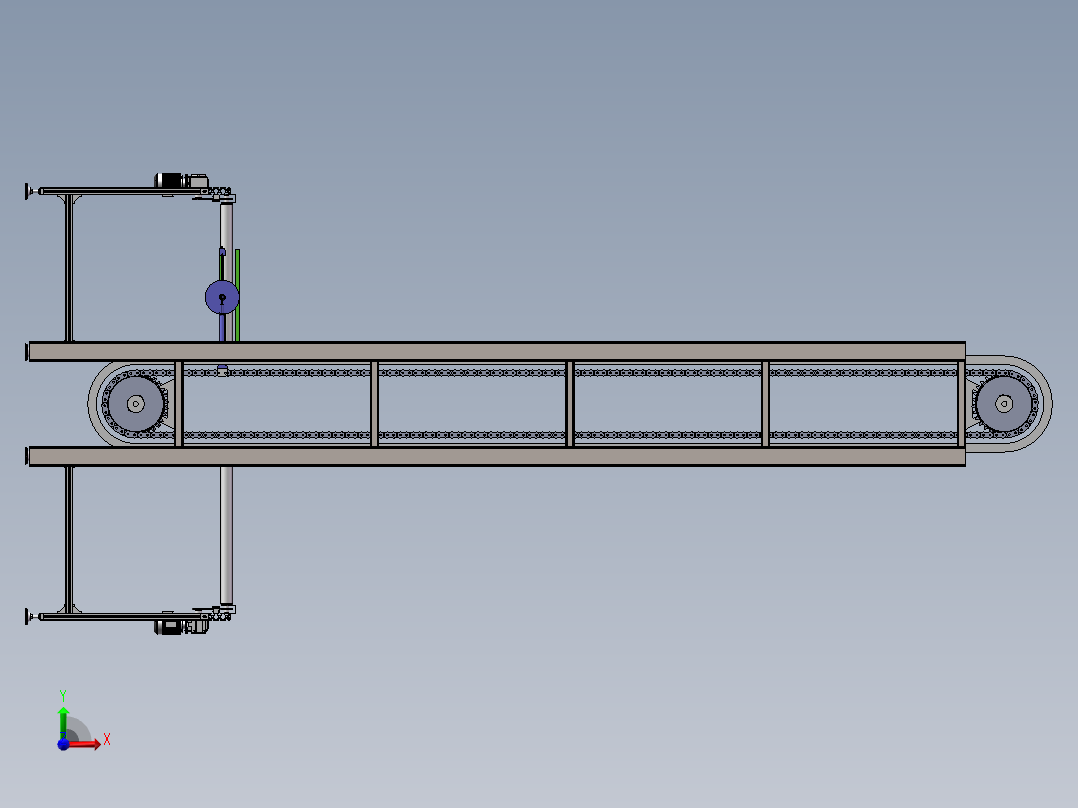Select the lower drive motor
Viewport: 1078px width, 808px height.
[181, 626]
